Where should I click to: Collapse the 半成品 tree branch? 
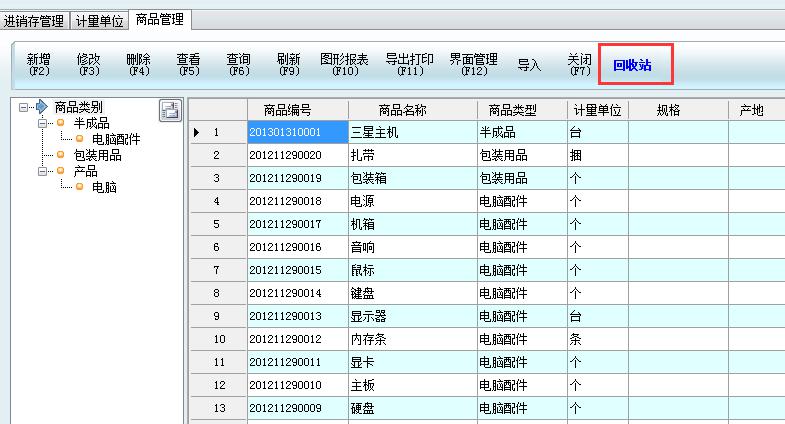point(43,123)
